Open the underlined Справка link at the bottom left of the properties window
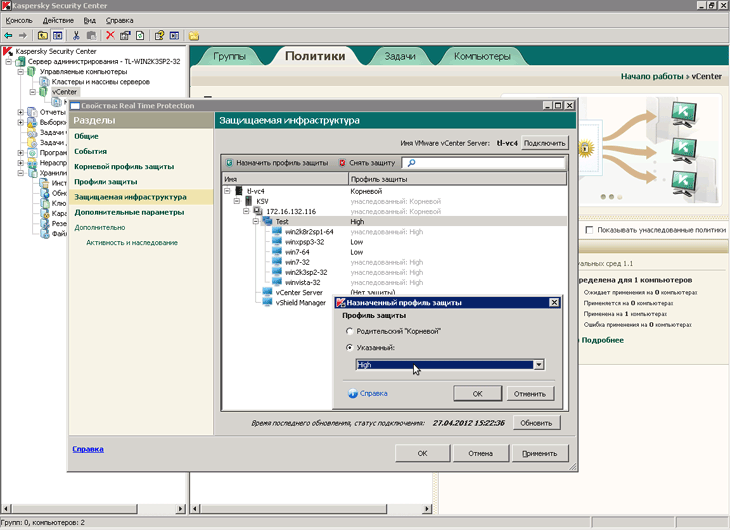The height and width of the screenshot is (530, 730). click(x=88, y=449)
